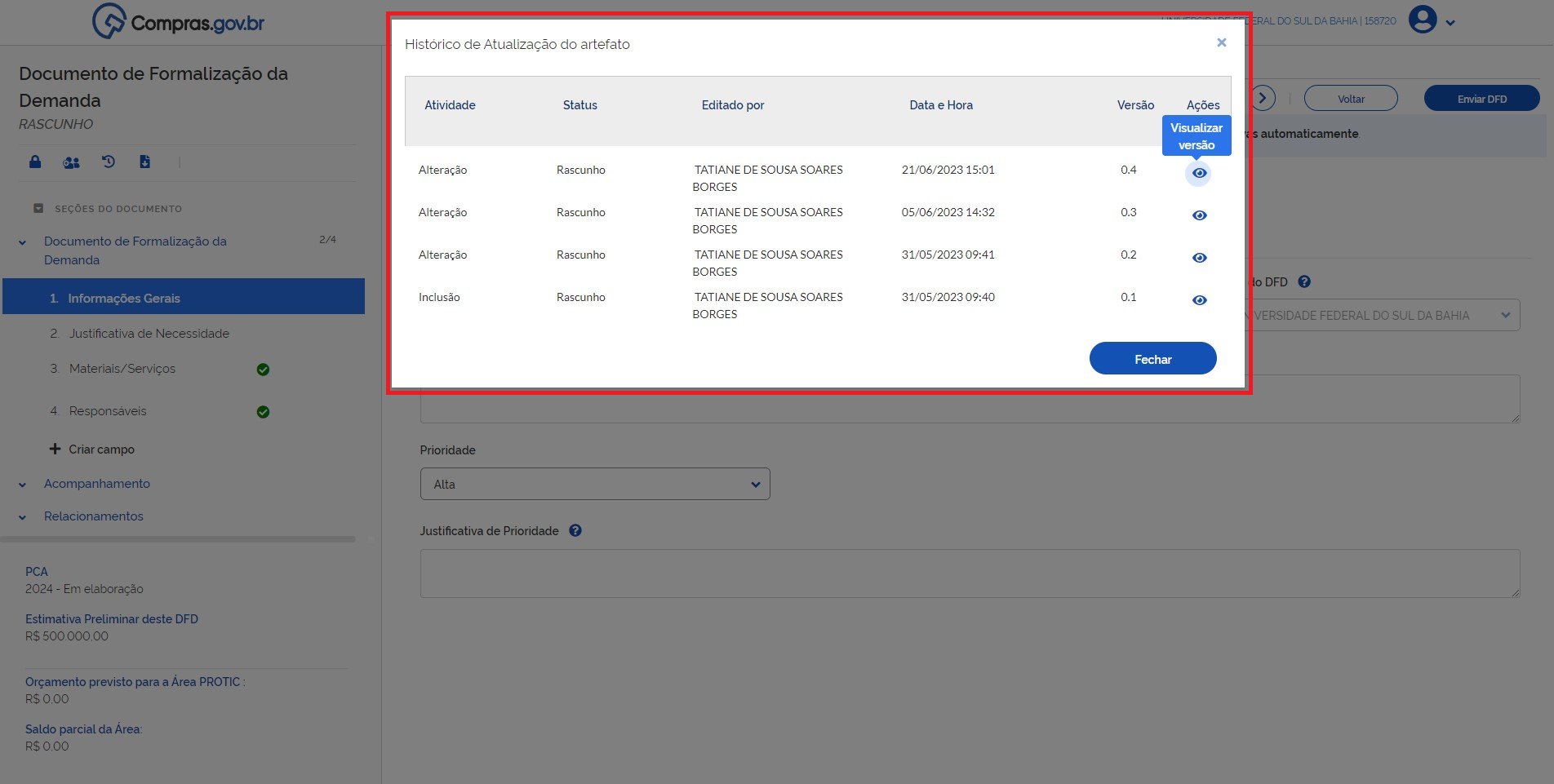Close the history dialog with the X
The width and height of the screenshot is (1554, 784).
pyautogui.click(x=1222, y=42)
